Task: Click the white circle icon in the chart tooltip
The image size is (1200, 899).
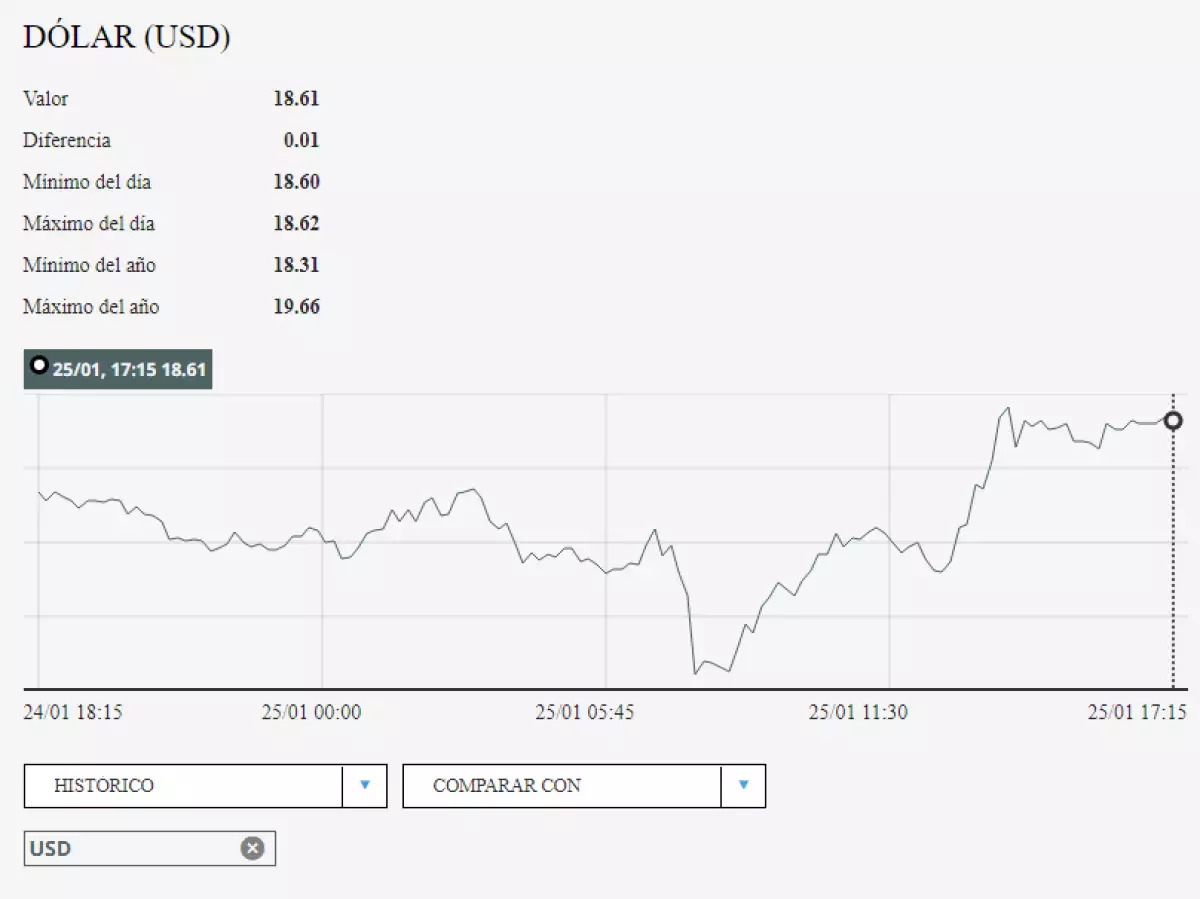Action: [x=39, y=365]
